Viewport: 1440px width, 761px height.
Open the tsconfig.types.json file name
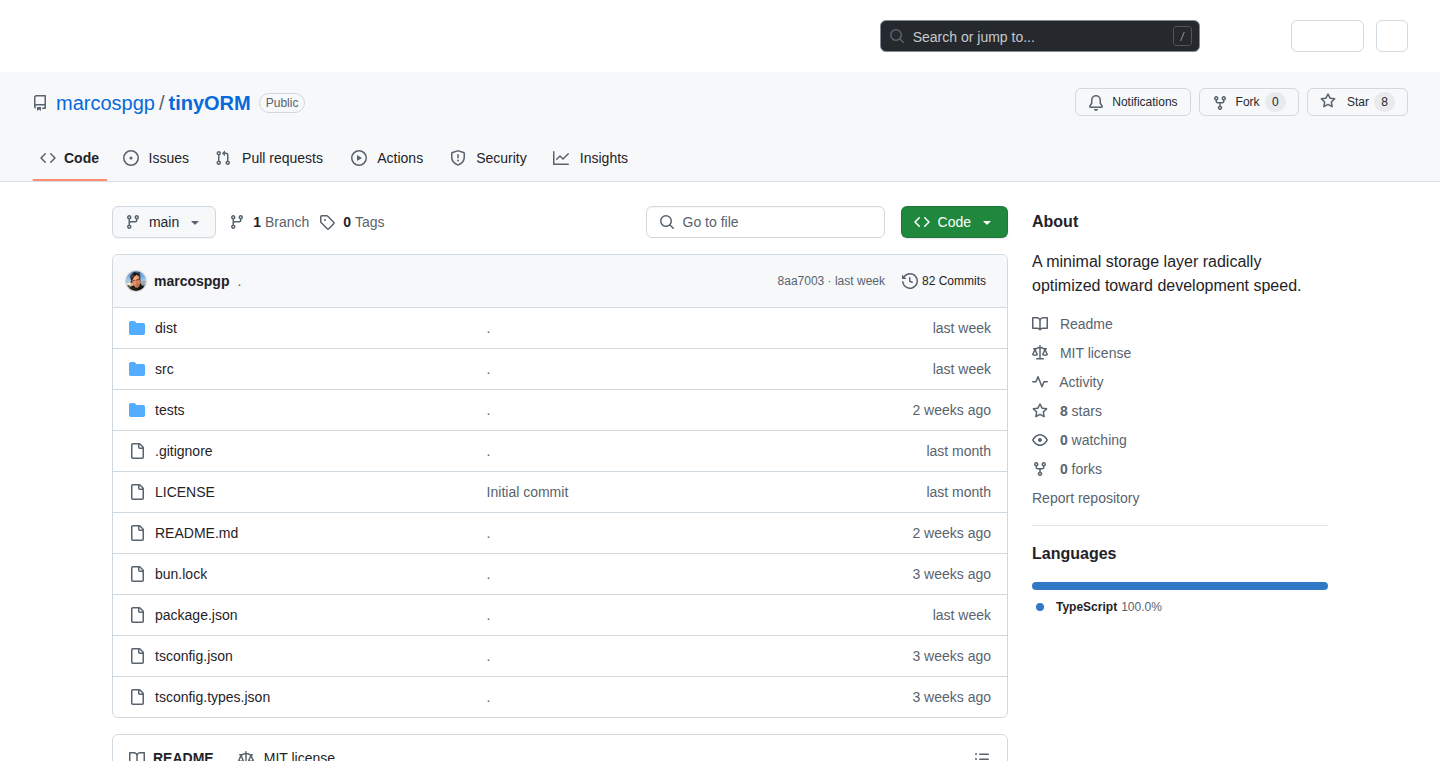(212, 697)
